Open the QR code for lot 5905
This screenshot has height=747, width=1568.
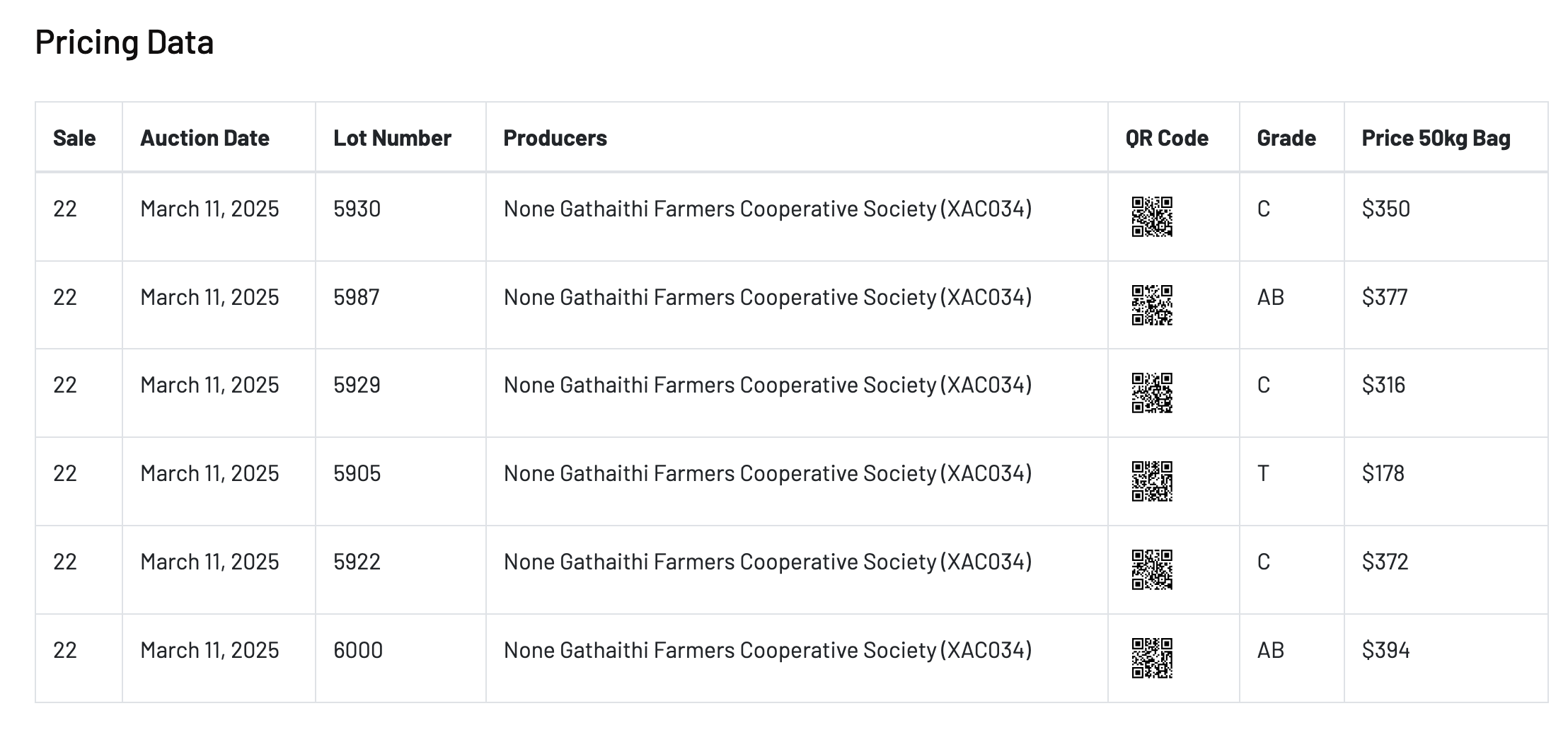[x=1152, y=481]
